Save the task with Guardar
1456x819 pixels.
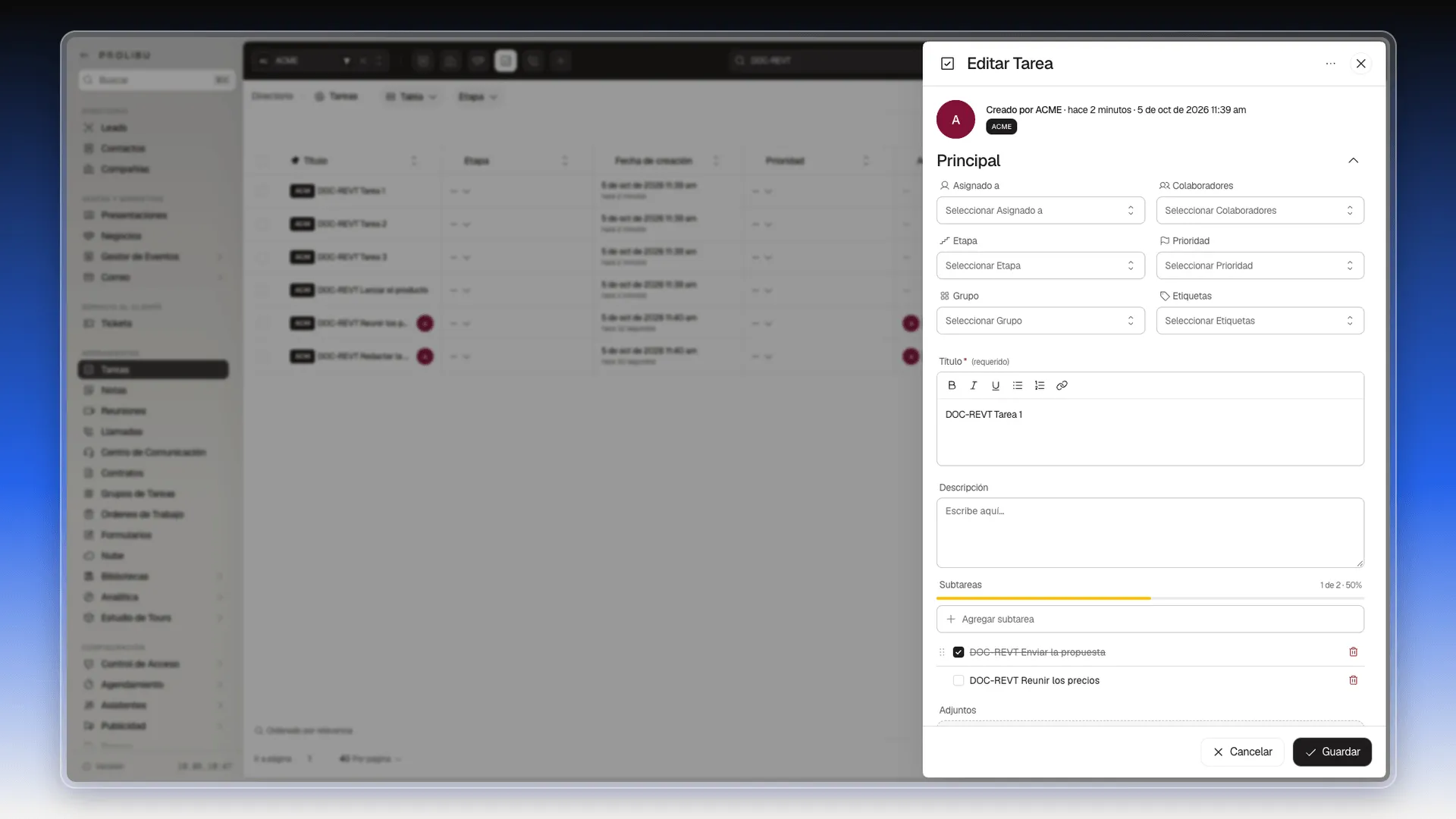click(1332, 752)
